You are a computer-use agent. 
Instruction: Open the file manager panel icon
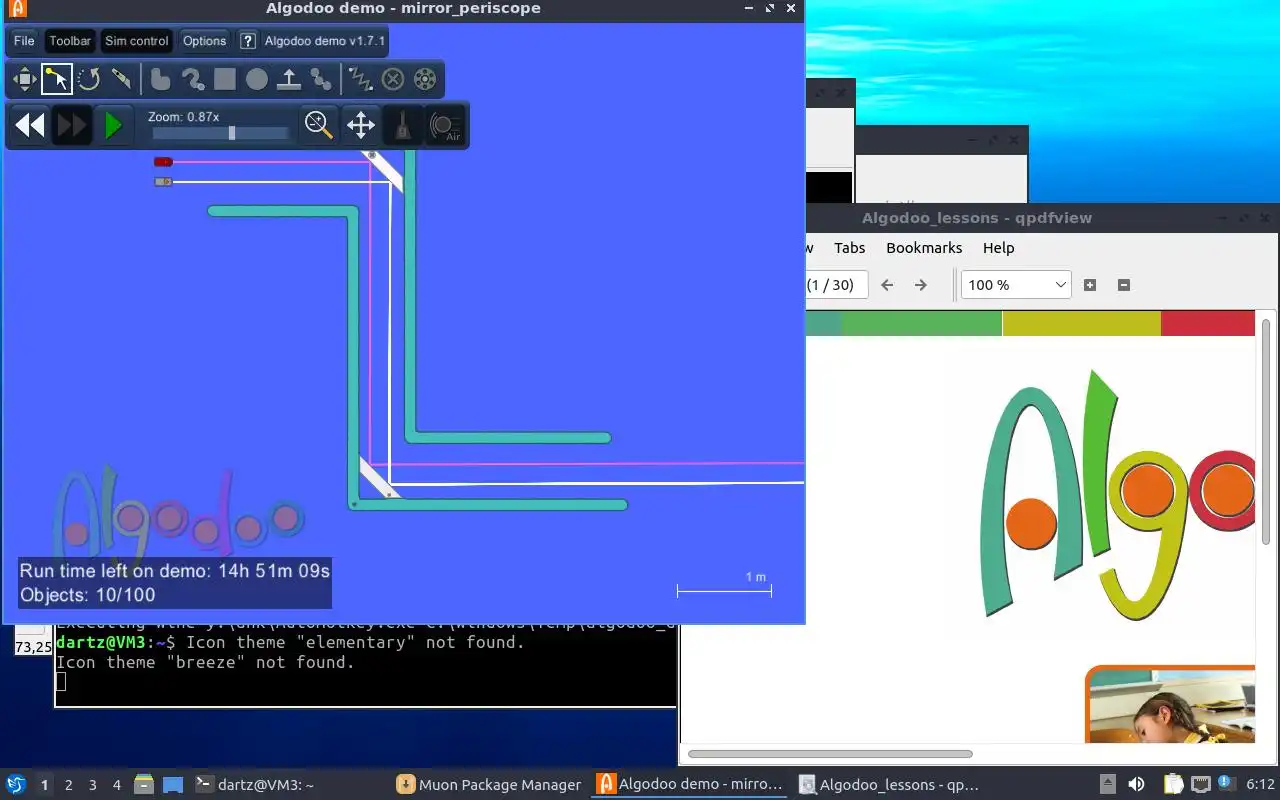144,785
